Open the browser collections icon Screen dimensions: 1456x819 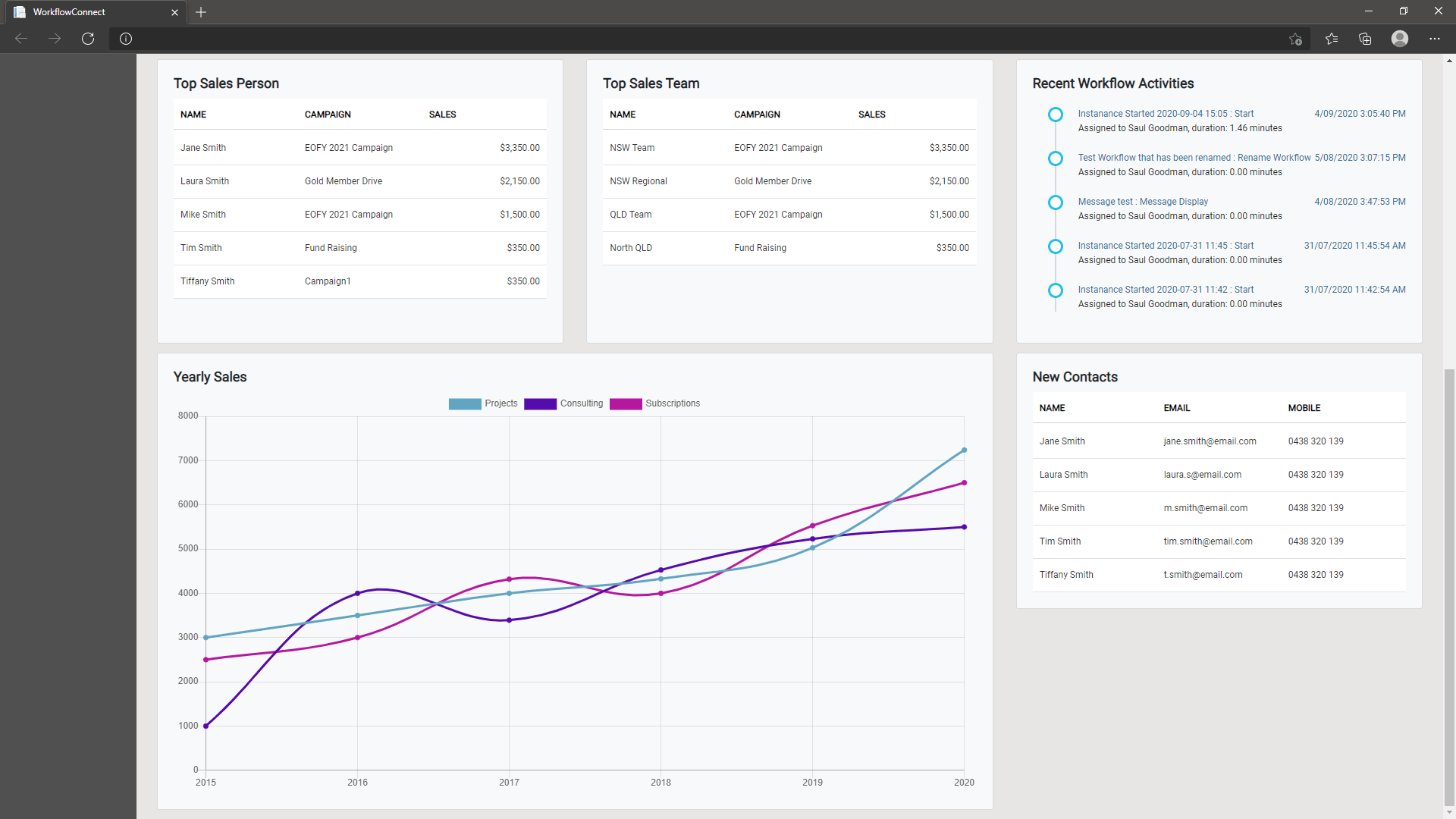[1365, 39]
